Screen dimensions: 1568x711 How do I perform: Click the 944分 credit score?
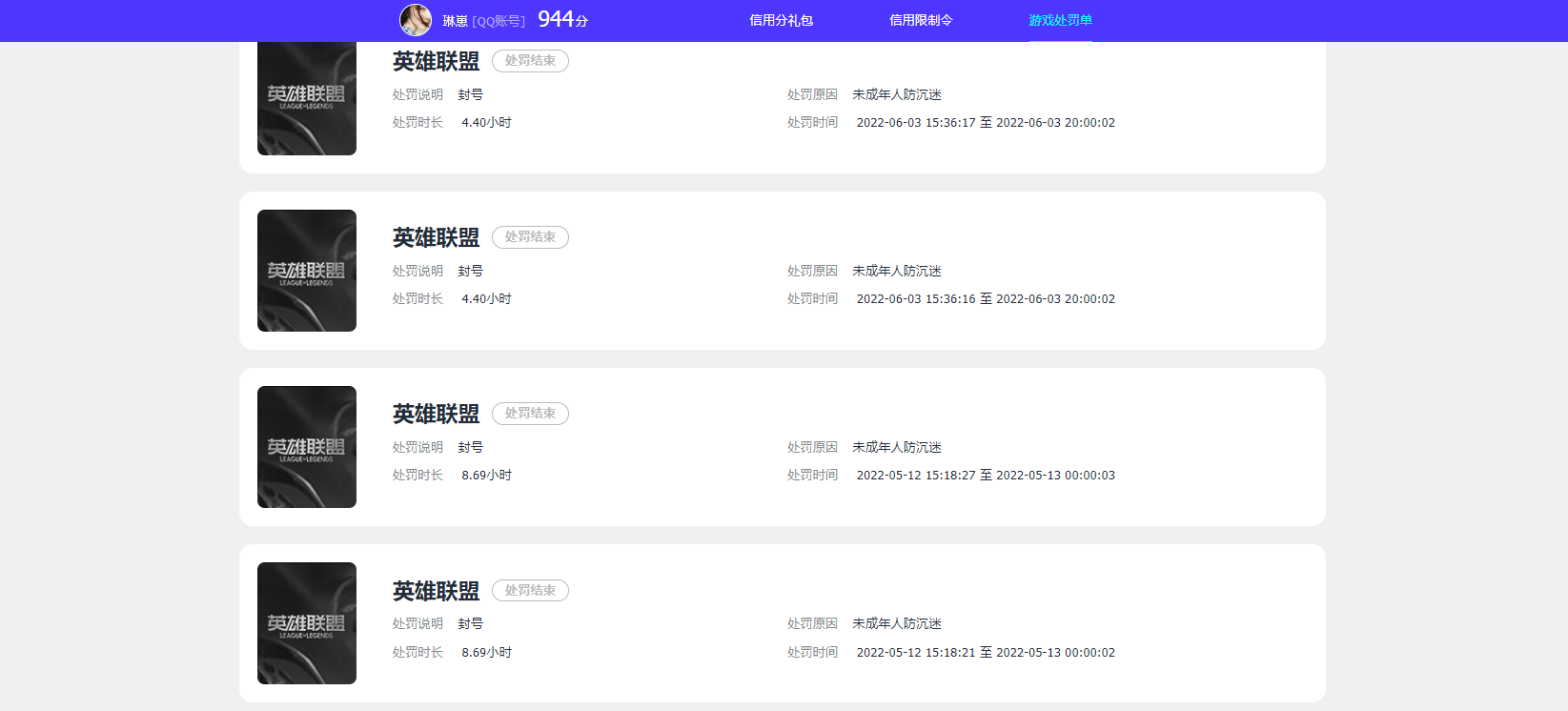pos(562,19)
